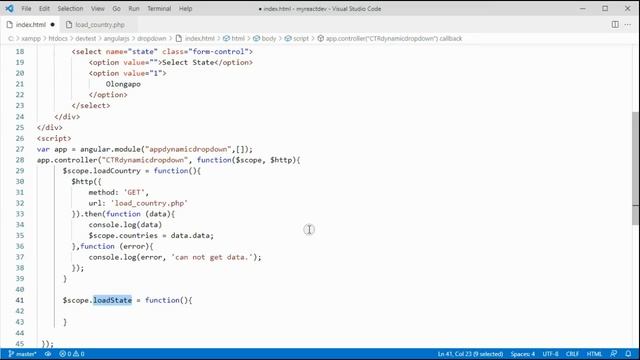Select xampp folder in breadcrumb
This screenshot has width=640, height=360.
tap(31, 38)
